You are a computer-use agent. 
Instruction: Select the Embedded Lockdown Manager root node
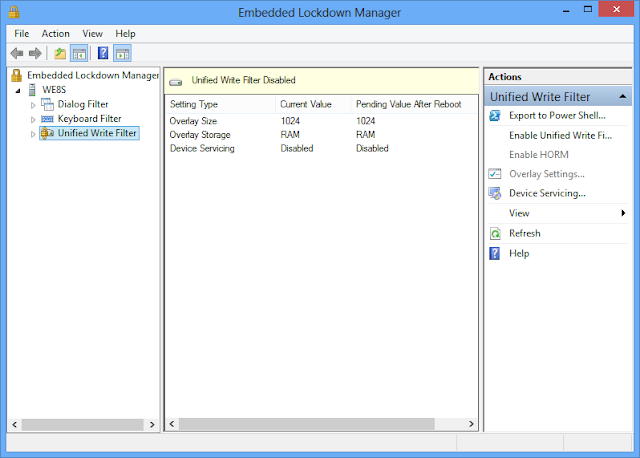click(93, 76)
